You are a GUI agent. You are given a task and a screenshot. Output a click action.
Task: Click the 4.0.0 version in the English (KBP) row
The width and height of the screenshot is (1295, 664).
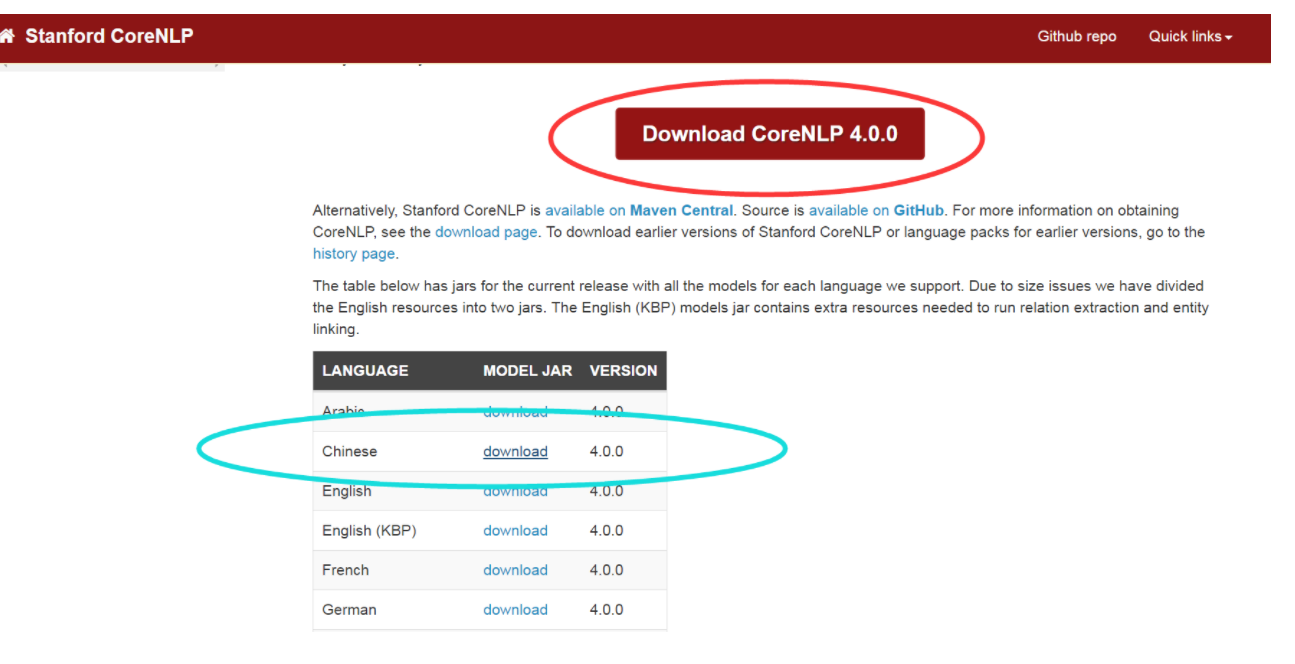point(606,531)
